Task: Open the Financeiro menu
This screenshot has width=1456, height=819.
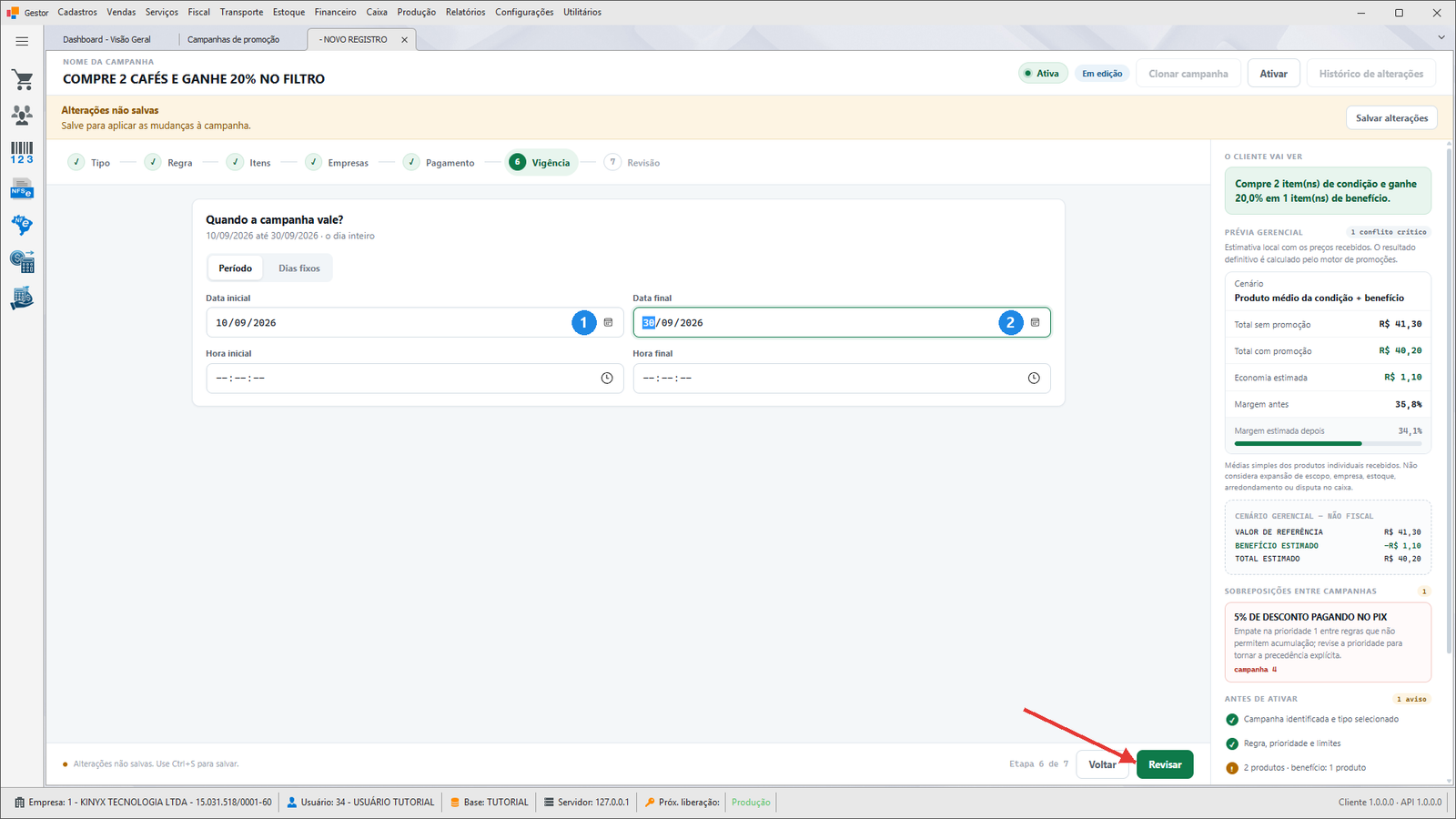Action: coord(335,12)
